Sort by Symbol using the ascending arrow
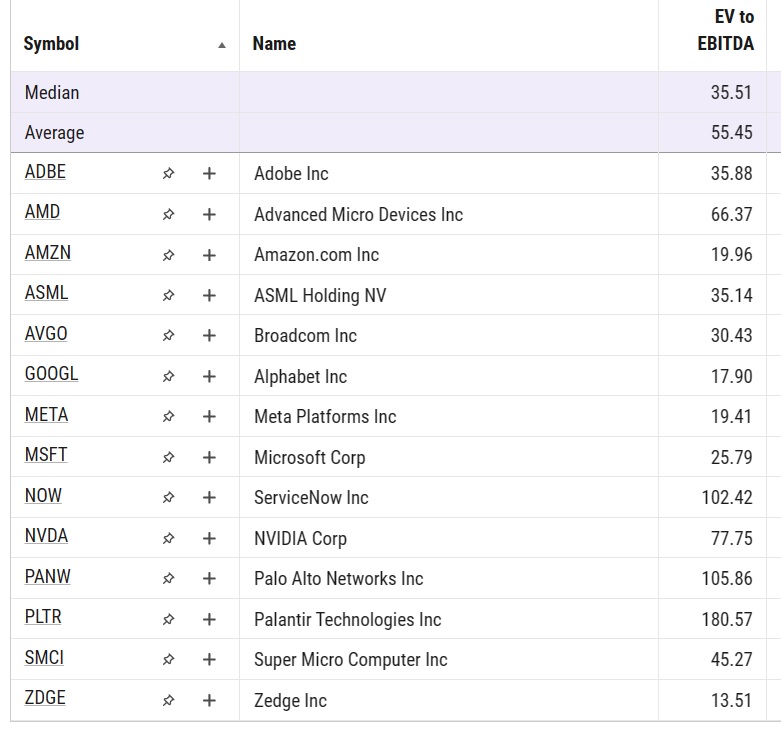781x735 pixels. click(x=222, y=45)
